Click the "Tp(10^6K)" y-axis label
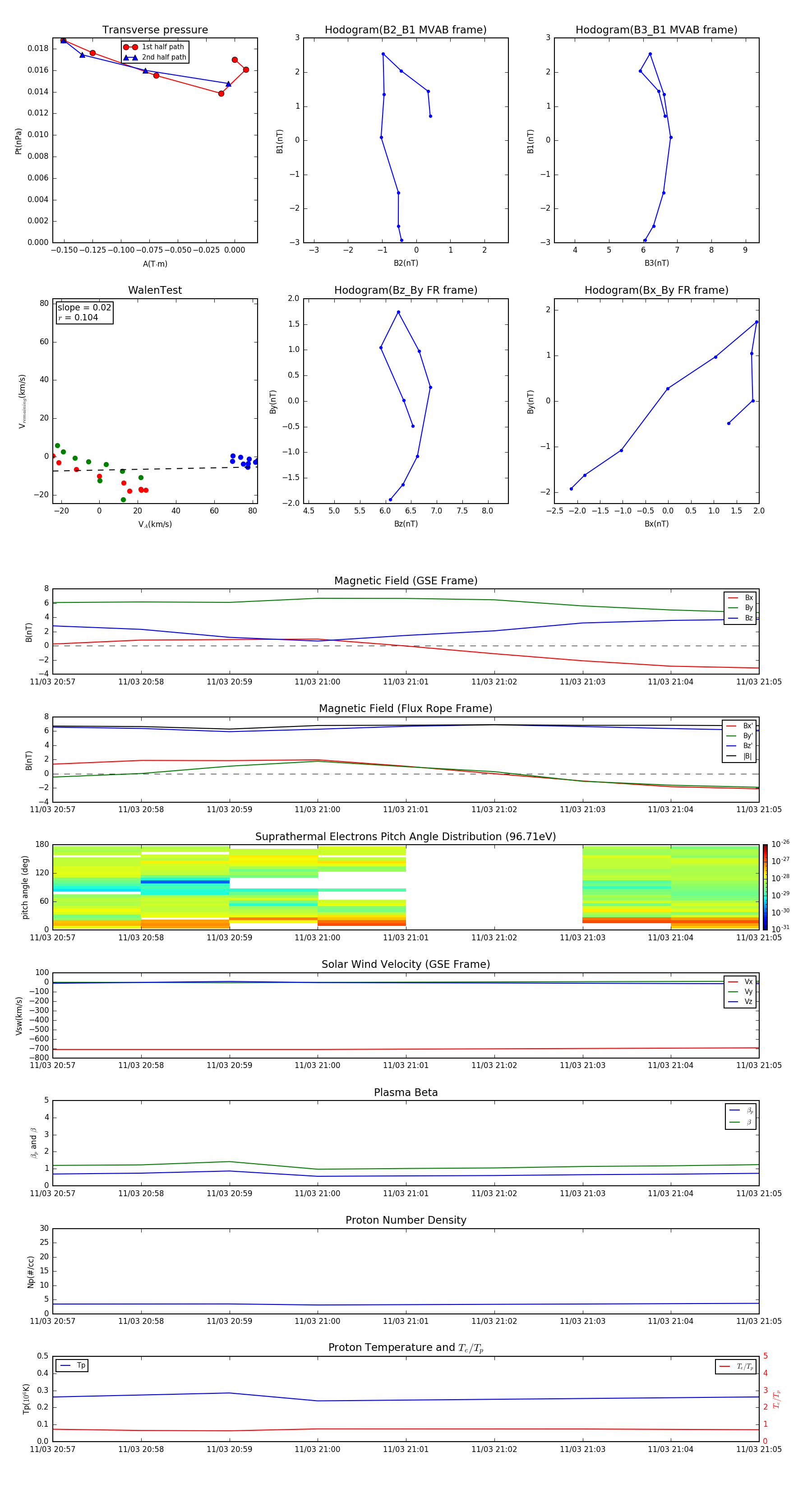 click(x=26, y=1399)
